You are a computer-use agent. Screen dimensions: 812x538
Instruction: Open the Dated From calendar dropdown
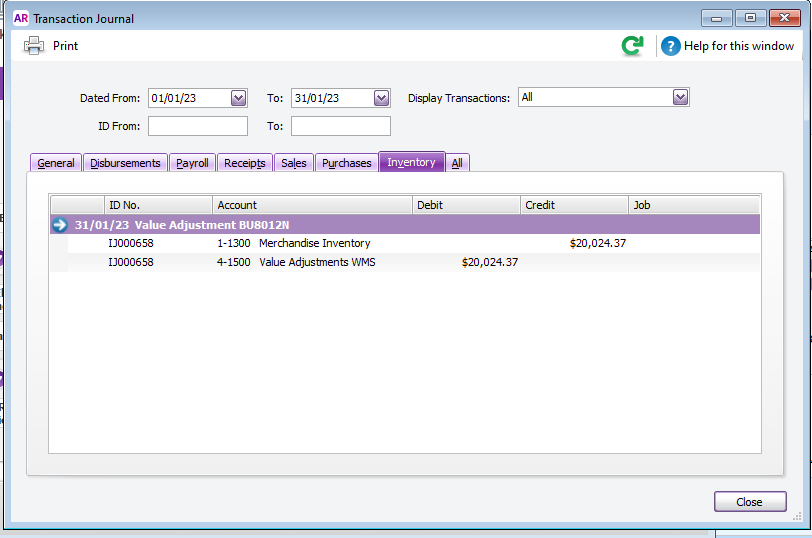point(238,98)
